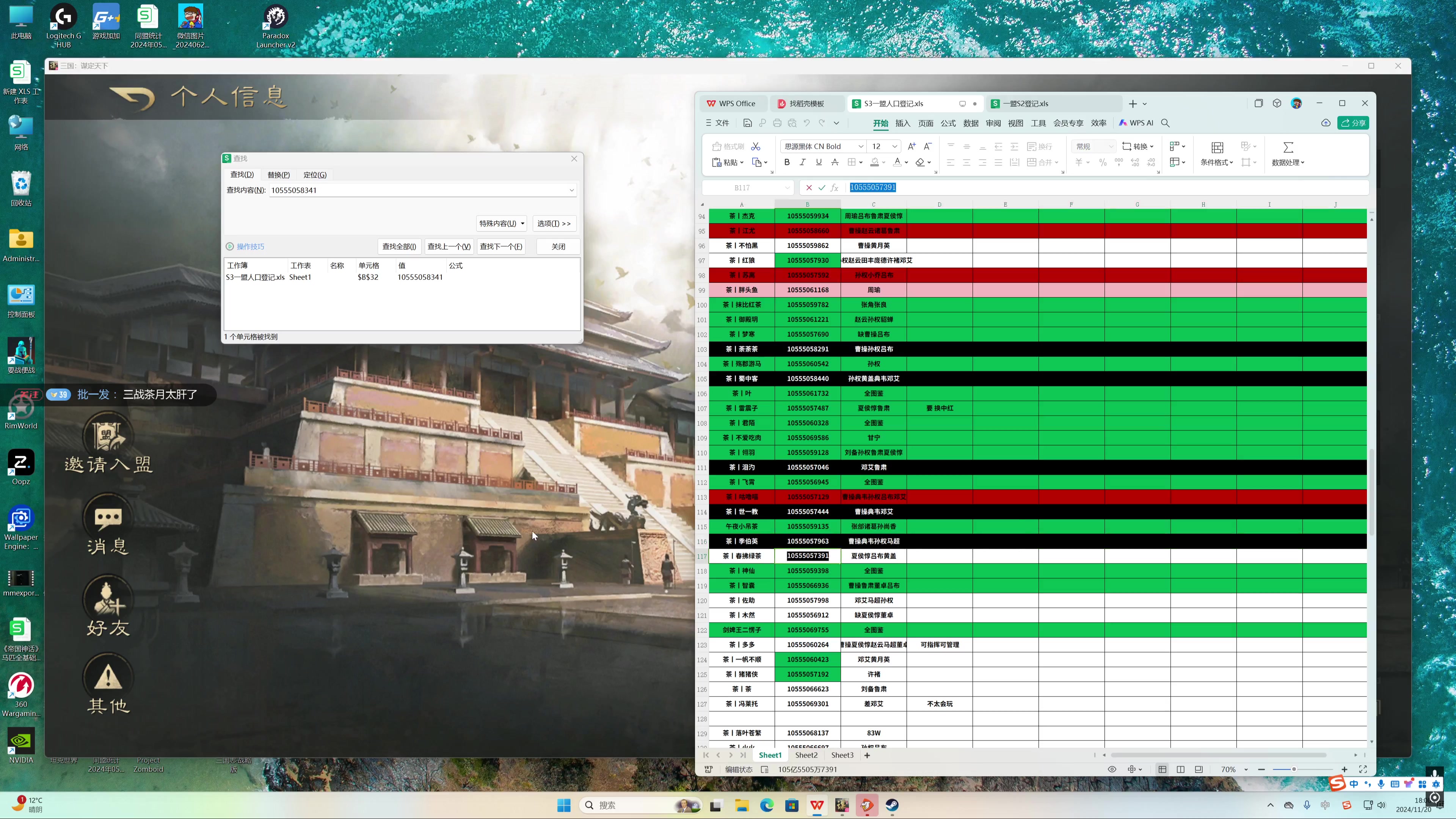Screen dimensions: 1456x819
Task: Click the Steam icon in taskbar
Action: point(892,805)
